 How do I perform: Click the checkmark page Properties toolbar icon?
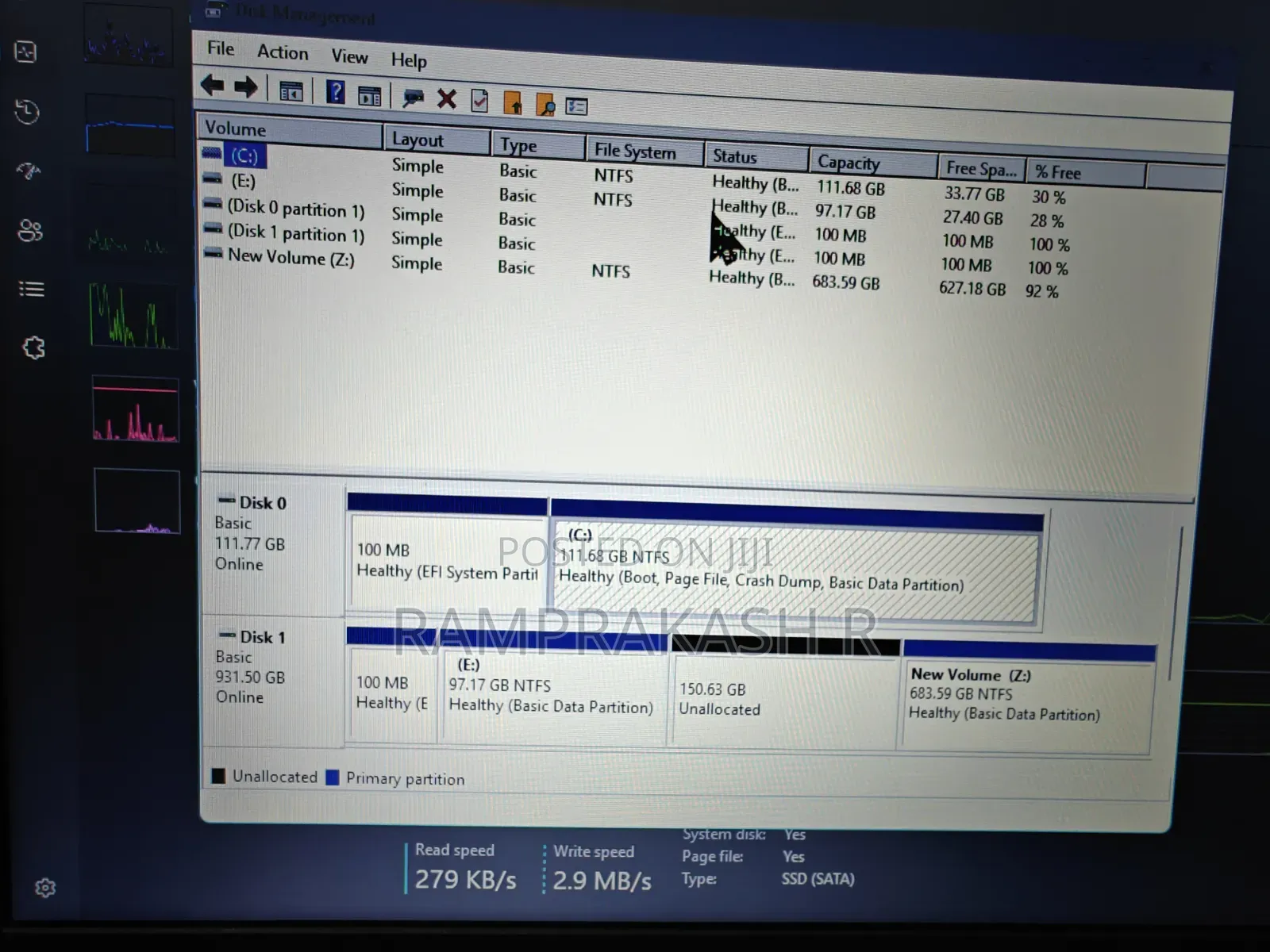pos(479,101)
